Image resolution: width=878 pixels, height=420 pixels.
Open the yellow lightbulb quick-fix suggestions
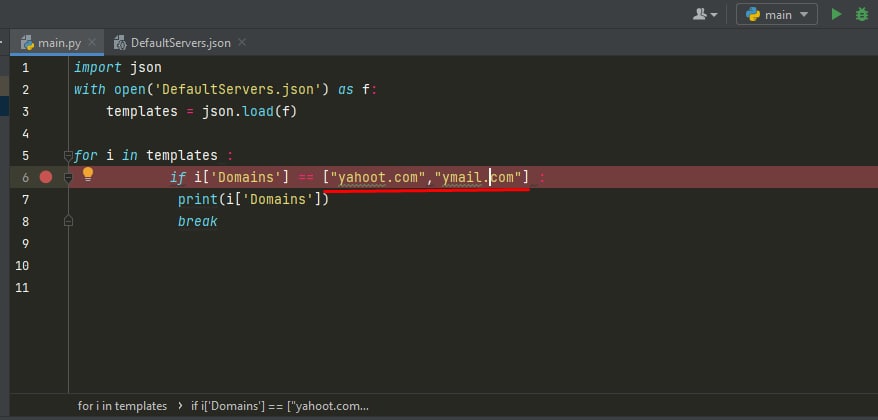pos(88,174)
